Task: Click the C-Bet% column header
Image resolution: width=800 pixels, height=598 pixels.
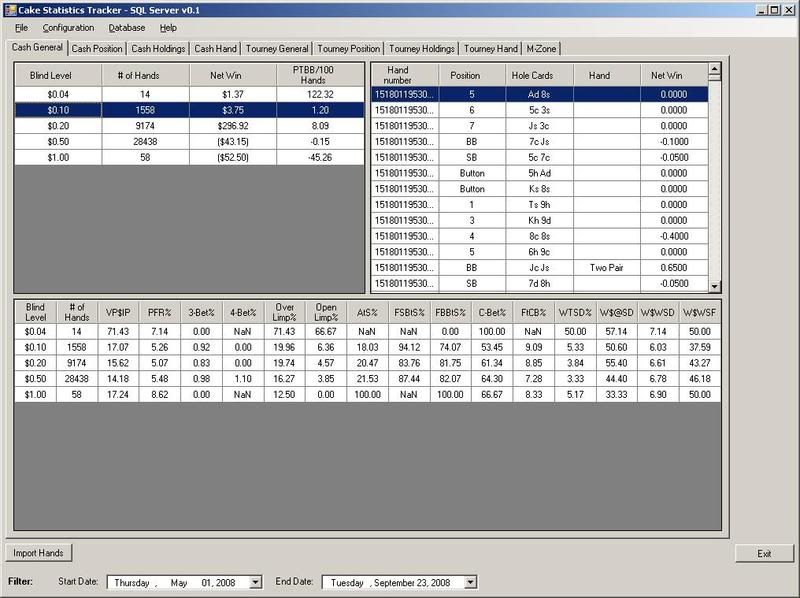Action: [492, 312]
